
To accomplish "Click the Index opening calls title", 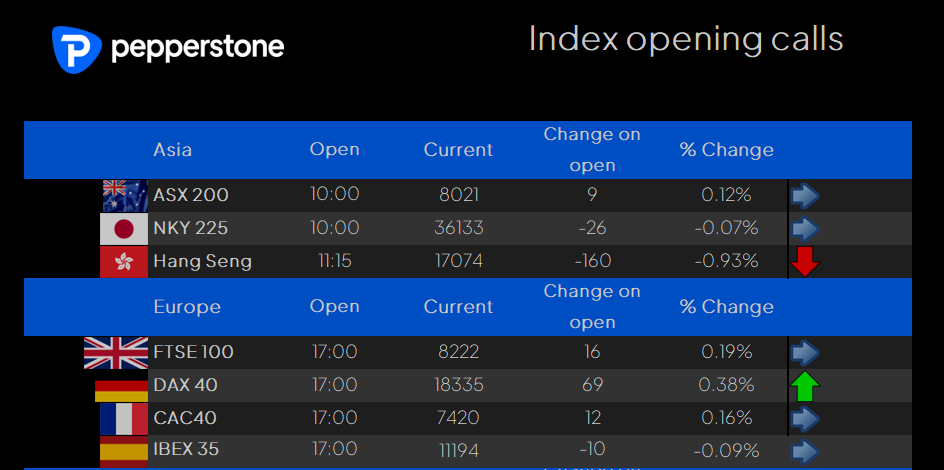I will pos(686,39).
